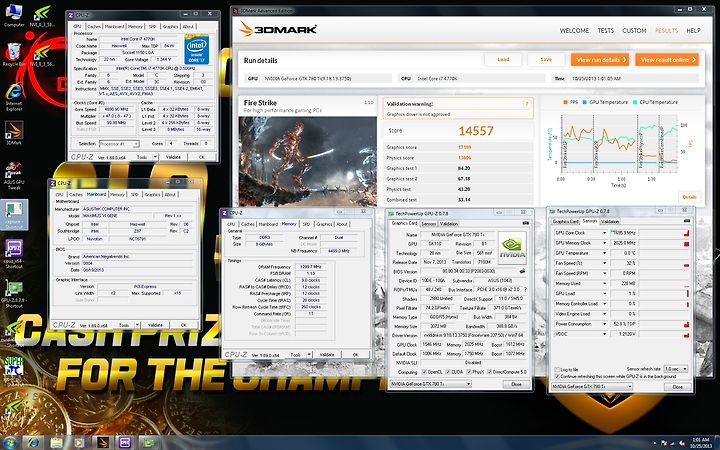
Task: Go to the 3DMark CUSTOM menu
Action: tap(634, 30)
